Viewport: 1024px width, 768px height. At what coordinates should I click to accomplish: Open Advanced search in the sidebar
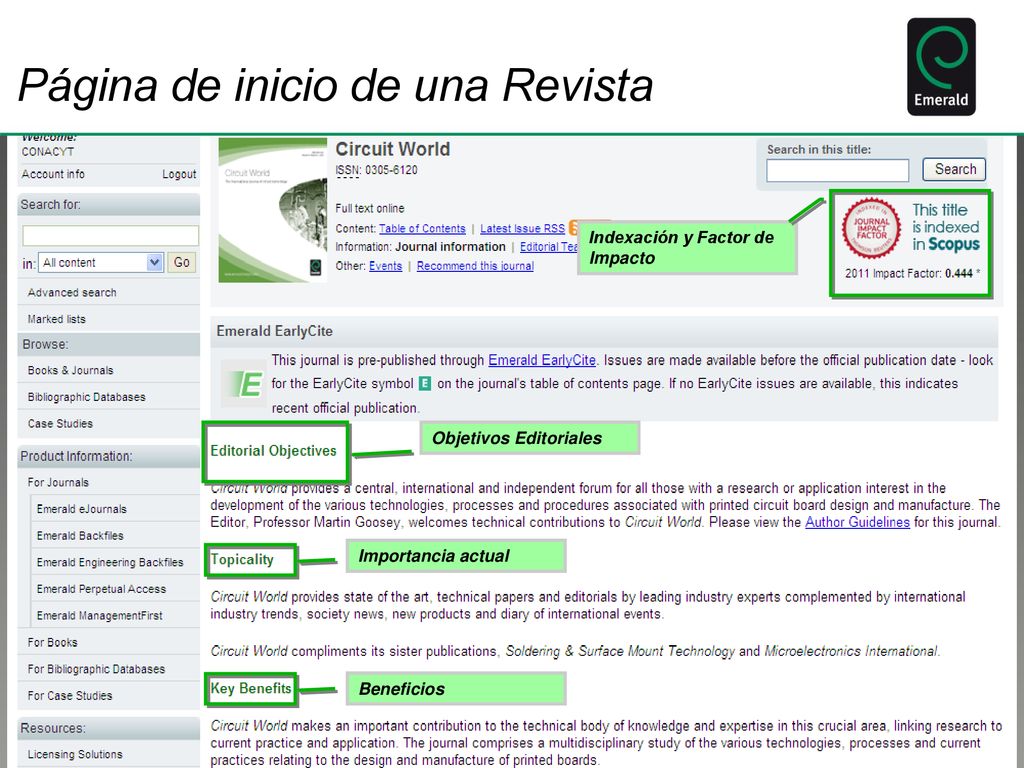tap(72, 293)
